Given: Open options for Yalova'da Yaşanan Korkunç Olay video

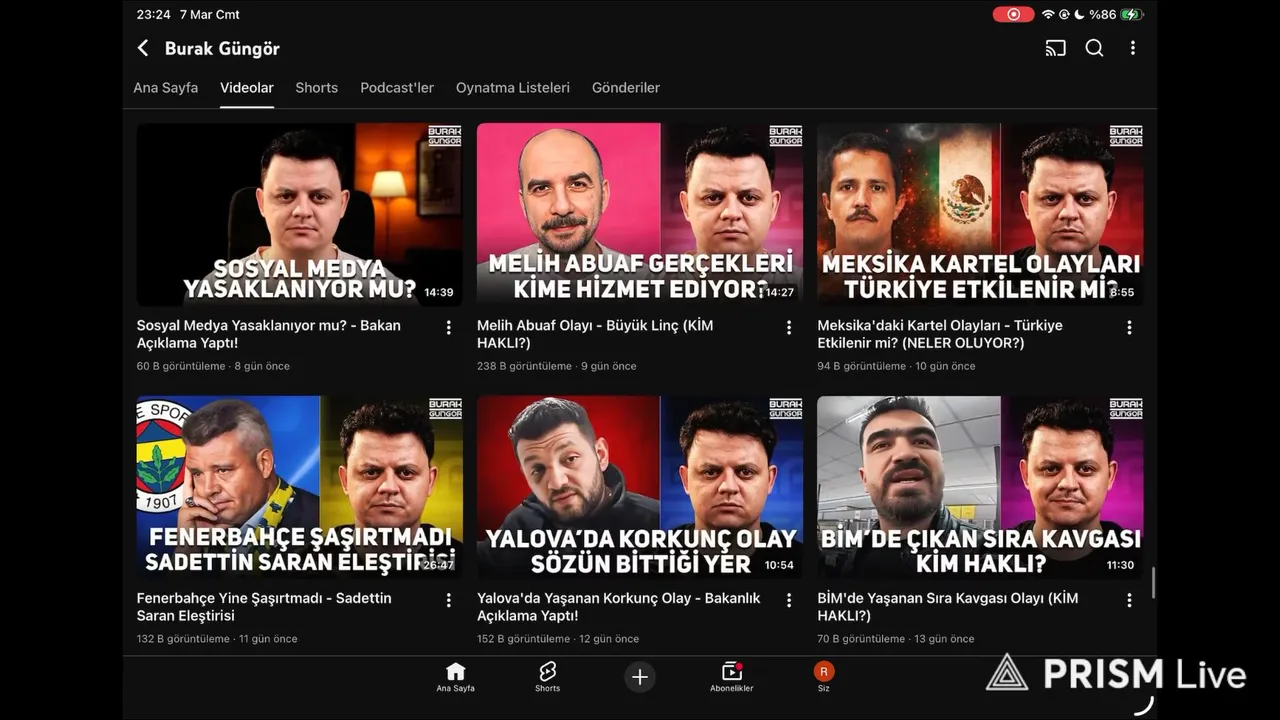Looking at the screenshot, I should 788,600.
